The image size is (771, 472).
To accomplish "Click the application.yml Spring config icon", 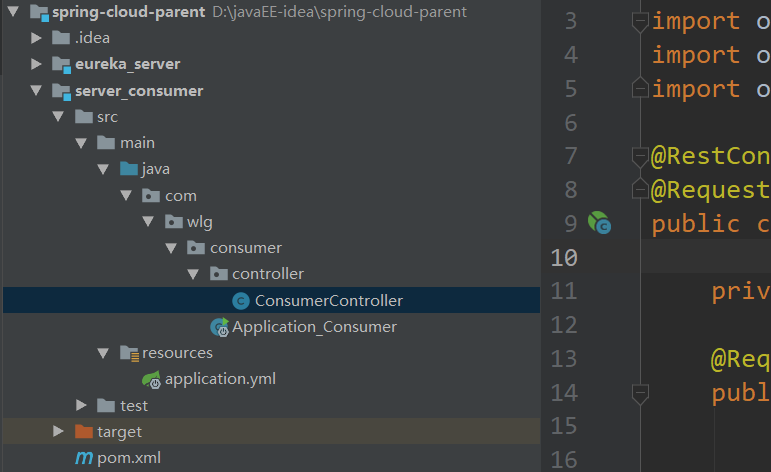I will tap(151, 380).
